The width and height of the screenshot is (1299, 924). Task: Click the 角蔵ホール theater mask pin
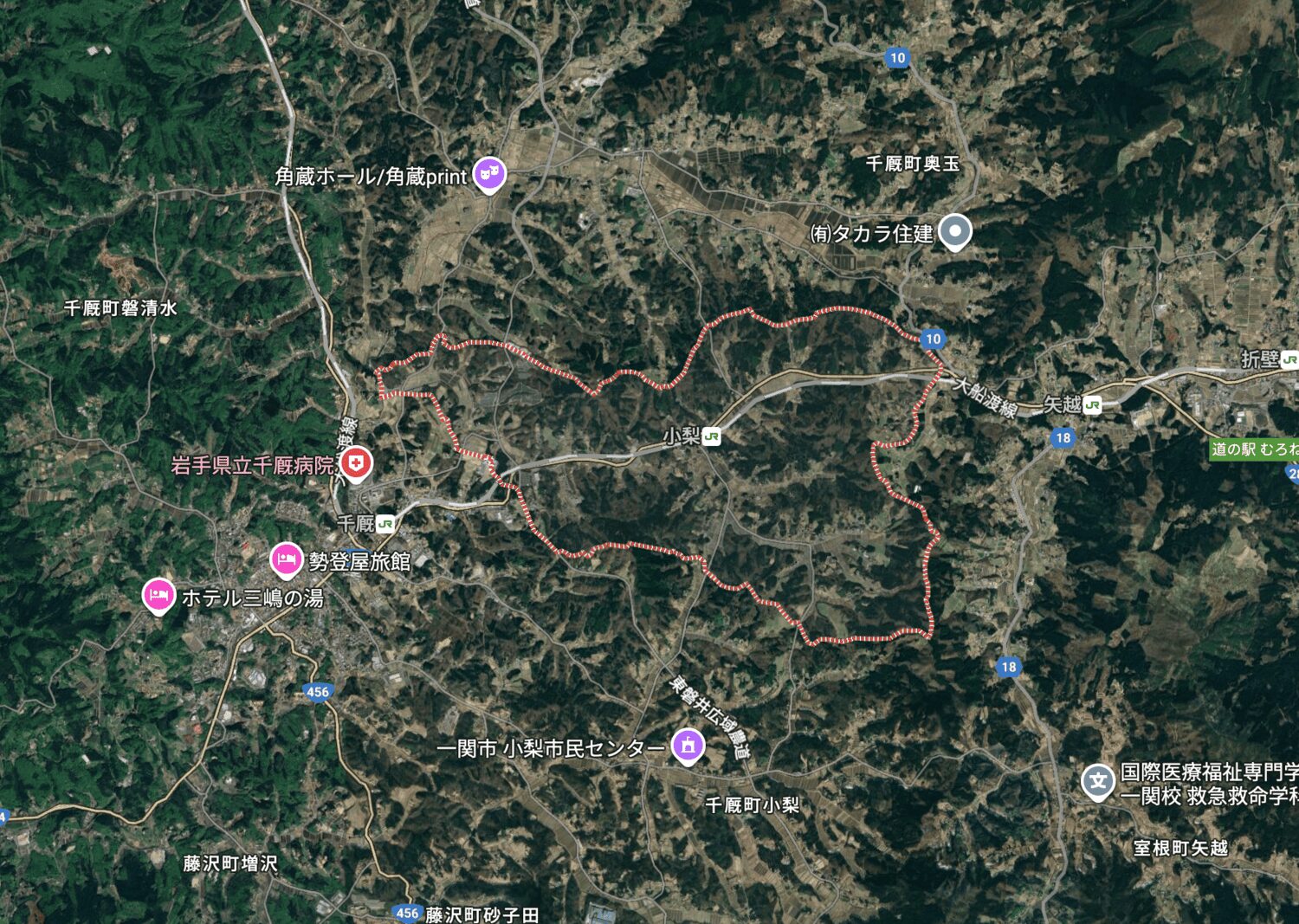click(489, 175)
